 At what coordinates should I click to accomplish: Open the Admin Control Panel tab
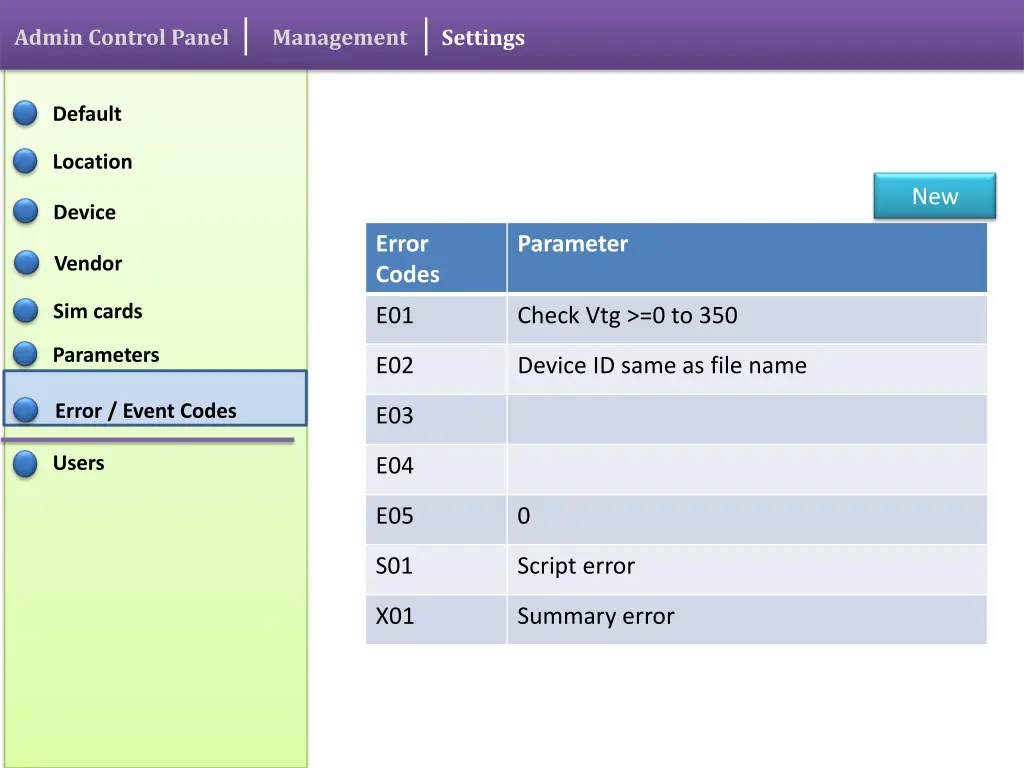tap(122, 38)
